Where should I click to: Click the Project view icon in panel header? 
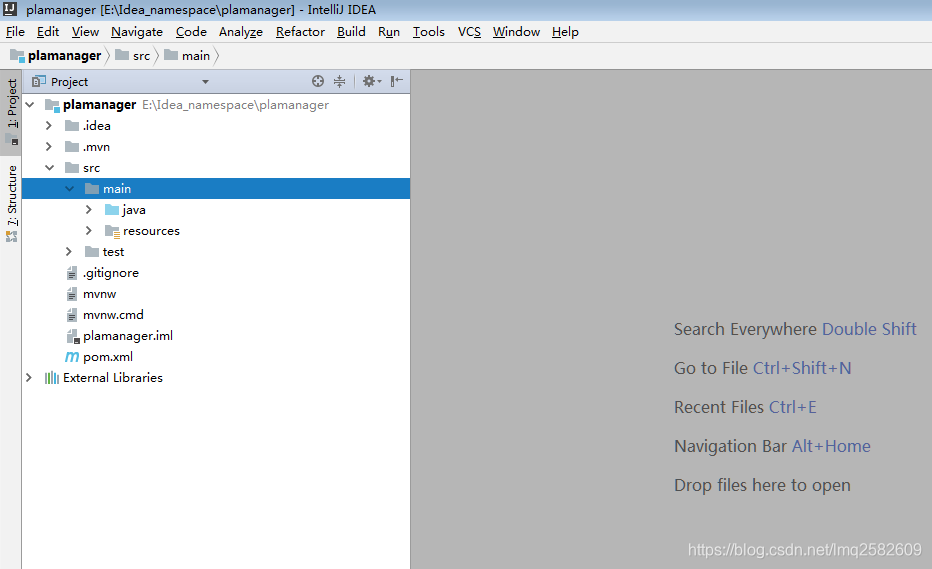(39, 81)
